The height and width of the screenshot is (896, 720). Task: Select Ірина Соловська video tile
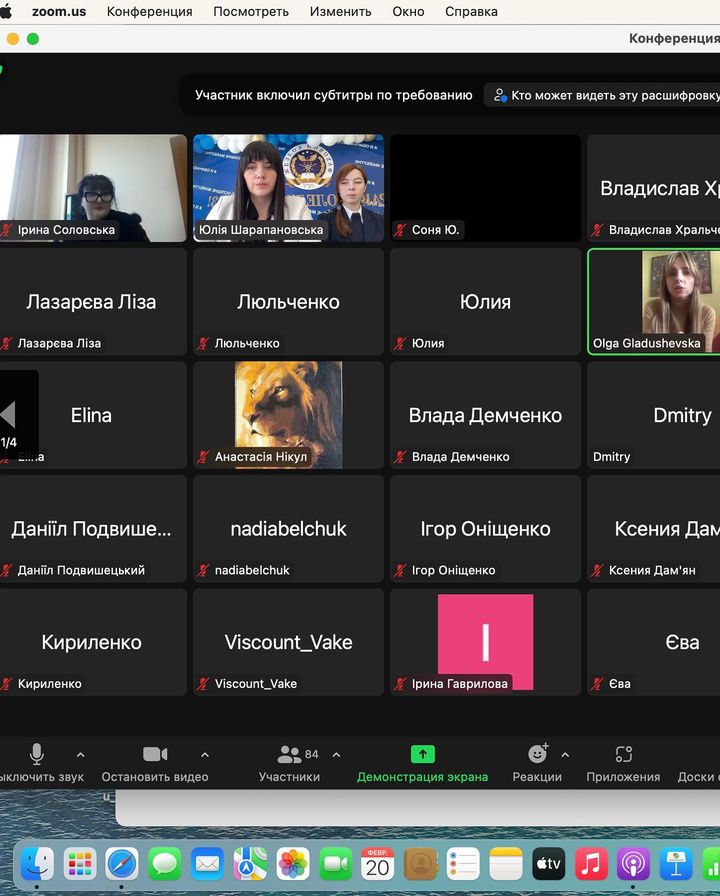(93, 188)
